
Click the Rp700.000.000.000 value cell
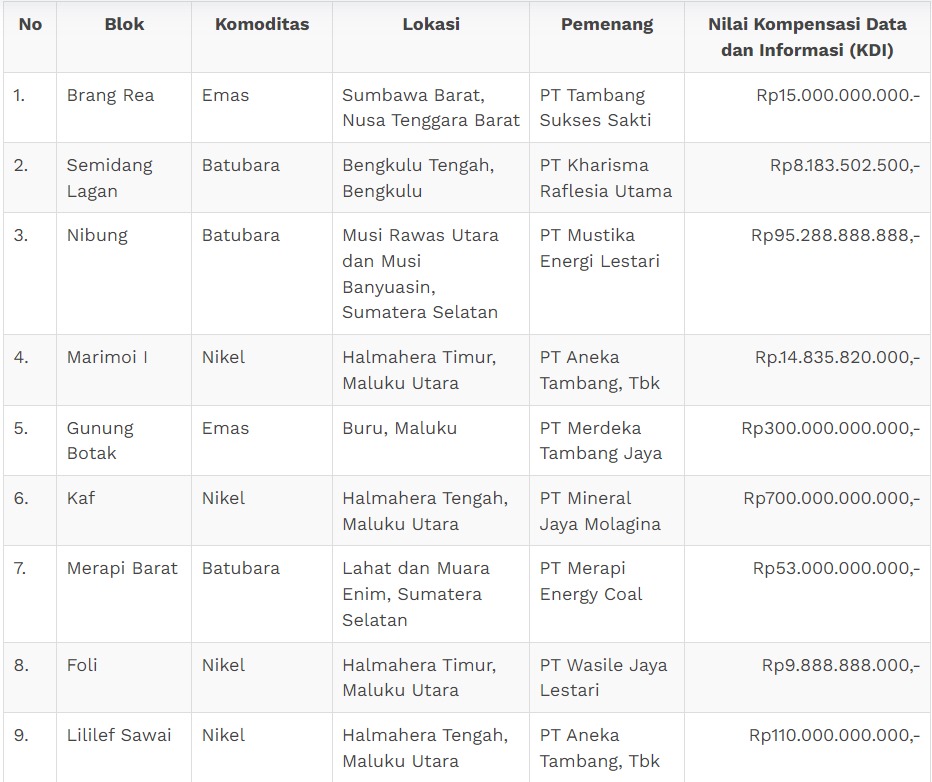pyautogui.click(x=831, y=498)
